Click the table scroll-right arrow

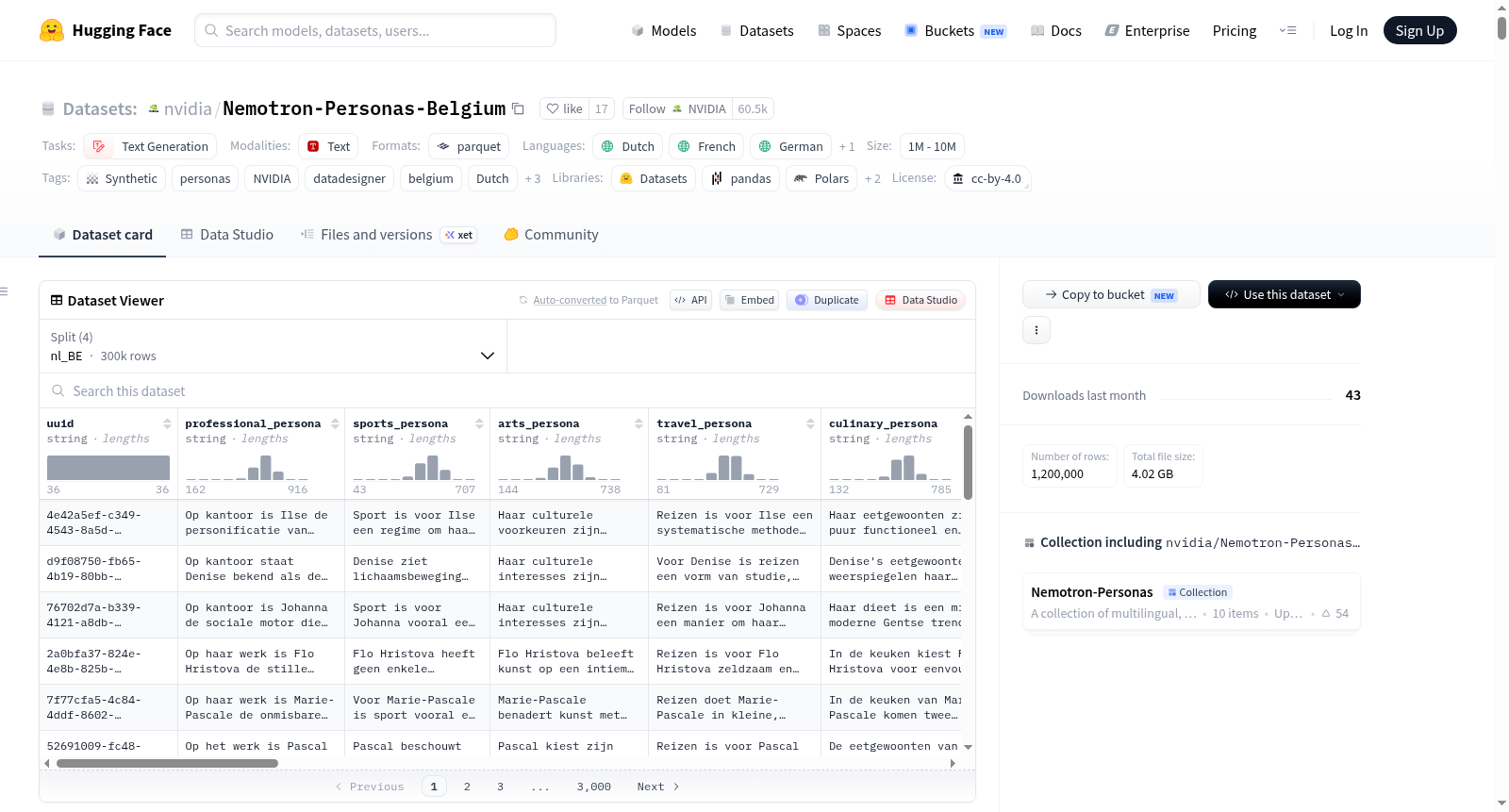(953, 763)
